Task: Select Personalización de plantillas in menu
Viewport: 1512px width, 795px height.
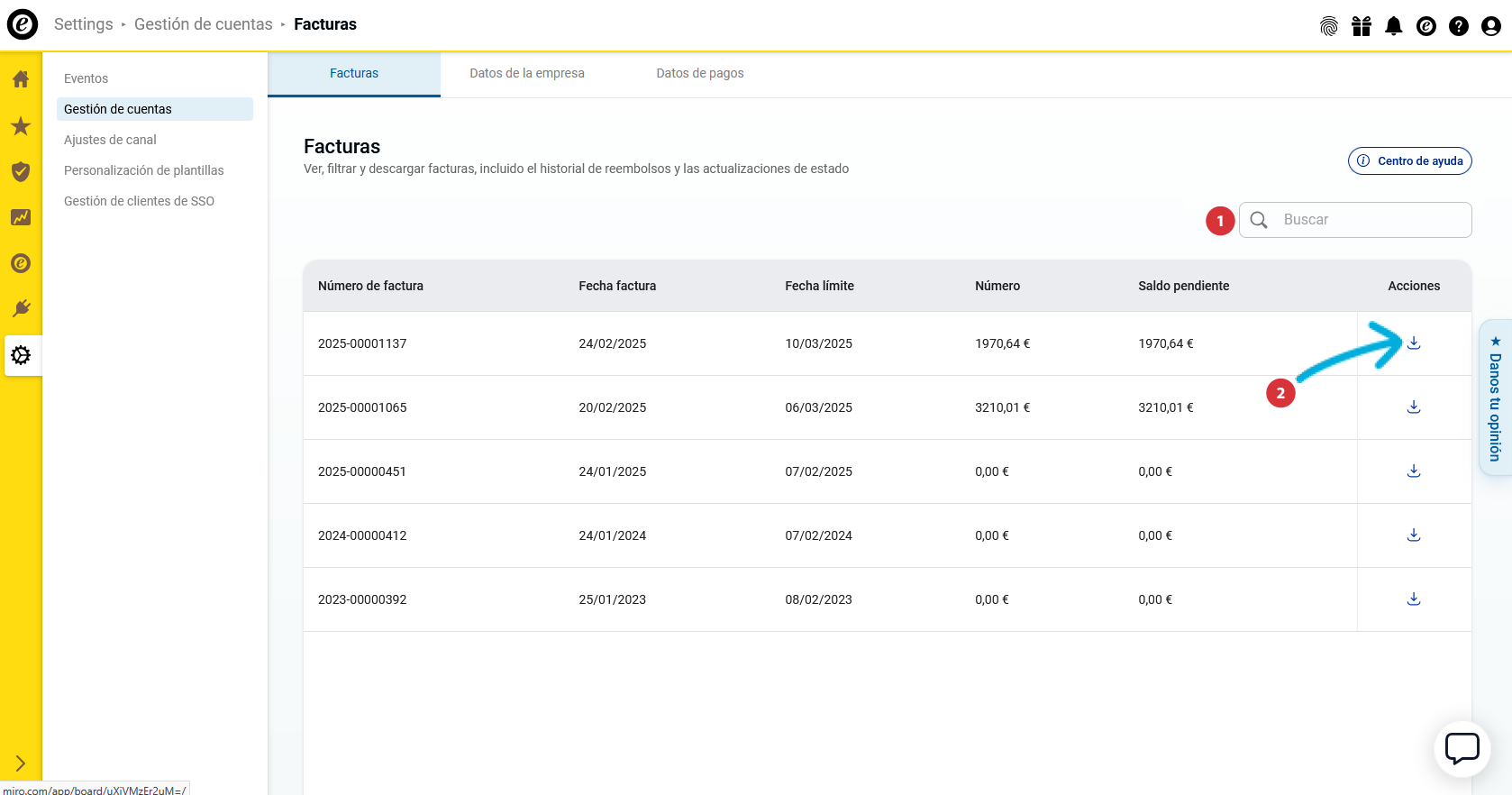Action: tap(144, 170)
